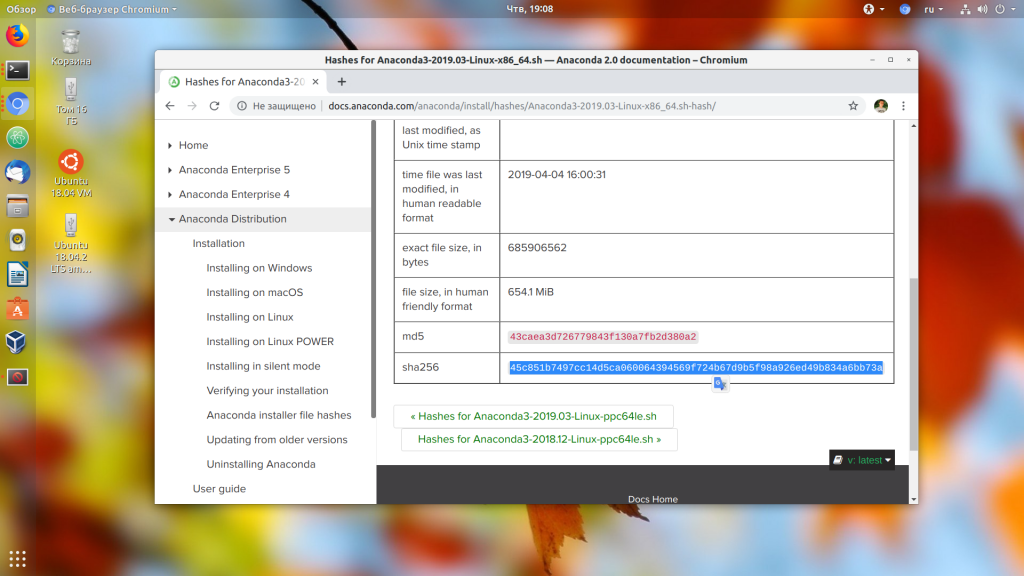
Task: Click the page vertical scrollbar
Action: tap(913, 364)
